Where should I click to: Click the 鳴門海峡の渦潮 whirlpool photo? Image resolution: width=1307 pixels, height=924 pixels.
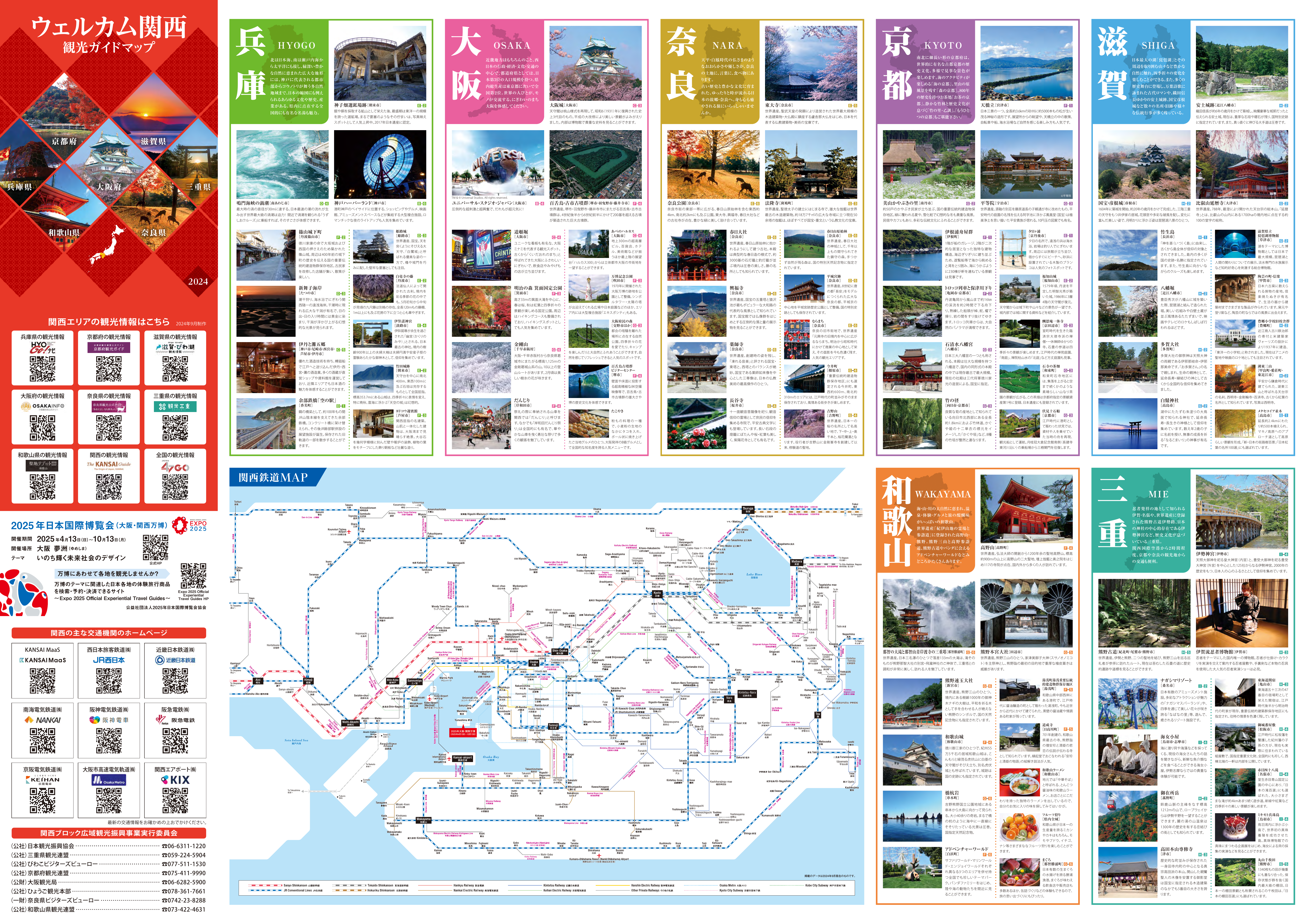point(282,164)
